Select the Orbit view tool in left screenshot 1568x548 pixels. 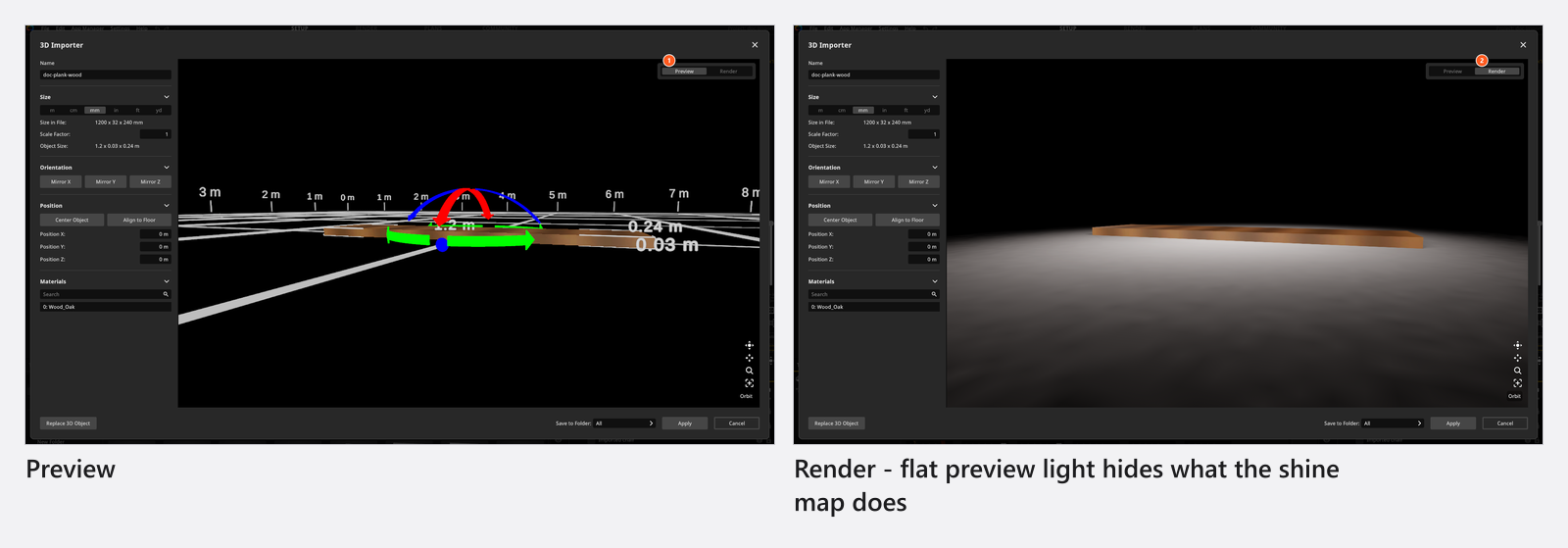(749, 345)
